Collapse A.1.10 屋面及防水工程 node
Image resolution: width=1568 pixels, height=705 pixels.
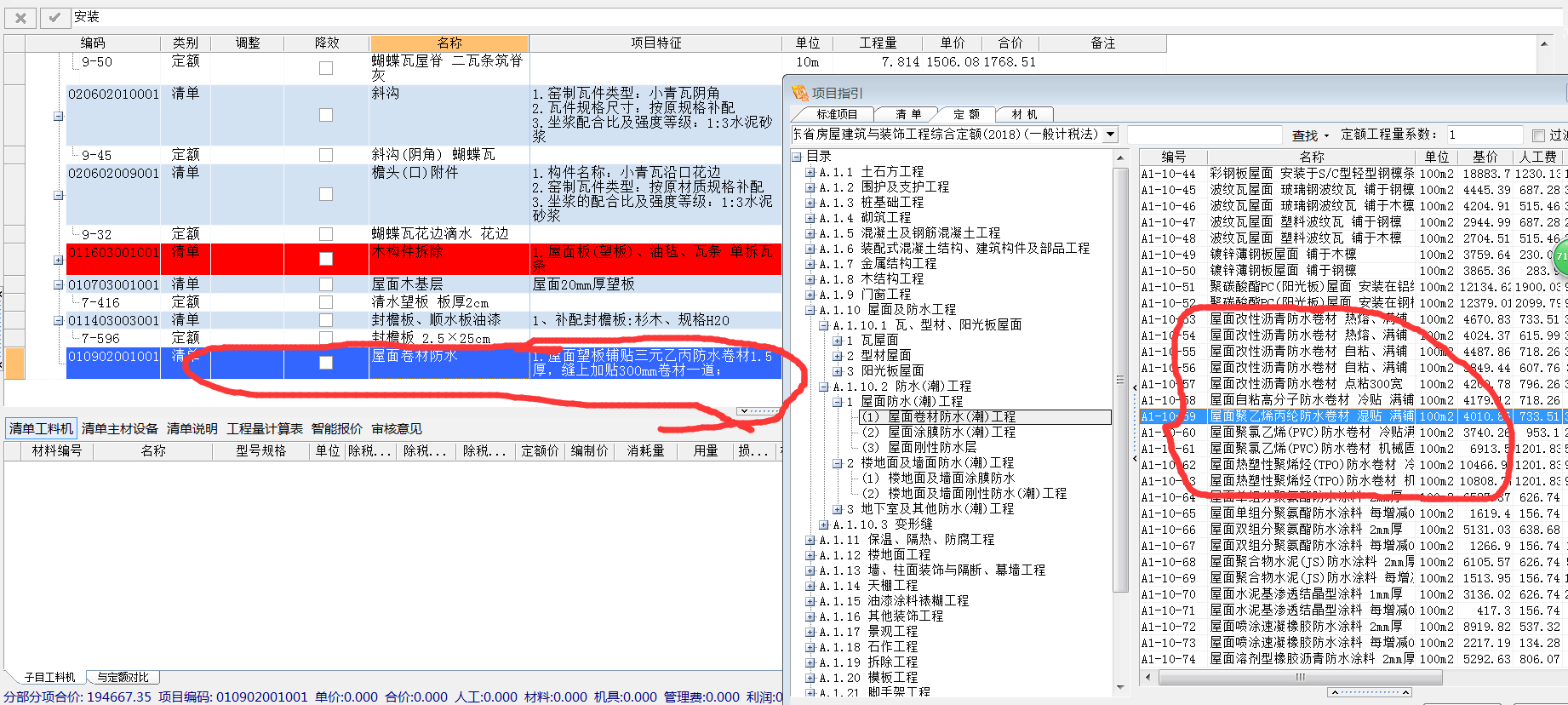(810, 310)
